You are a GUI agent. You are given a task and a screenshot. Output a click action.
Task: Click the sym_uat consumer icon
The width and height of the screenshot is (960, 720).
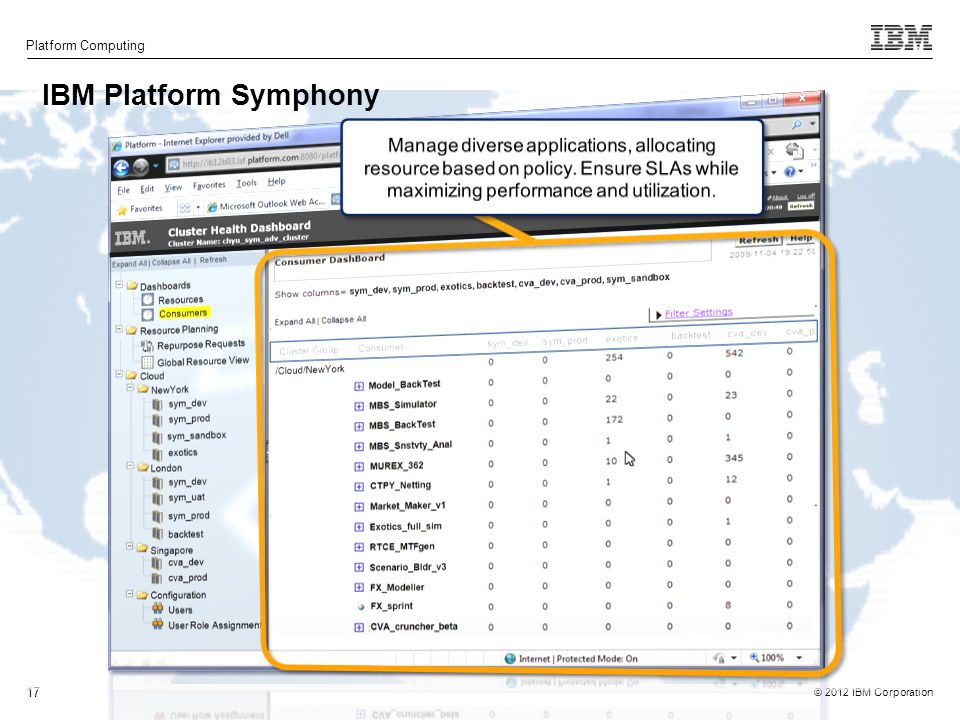(157, 499)
